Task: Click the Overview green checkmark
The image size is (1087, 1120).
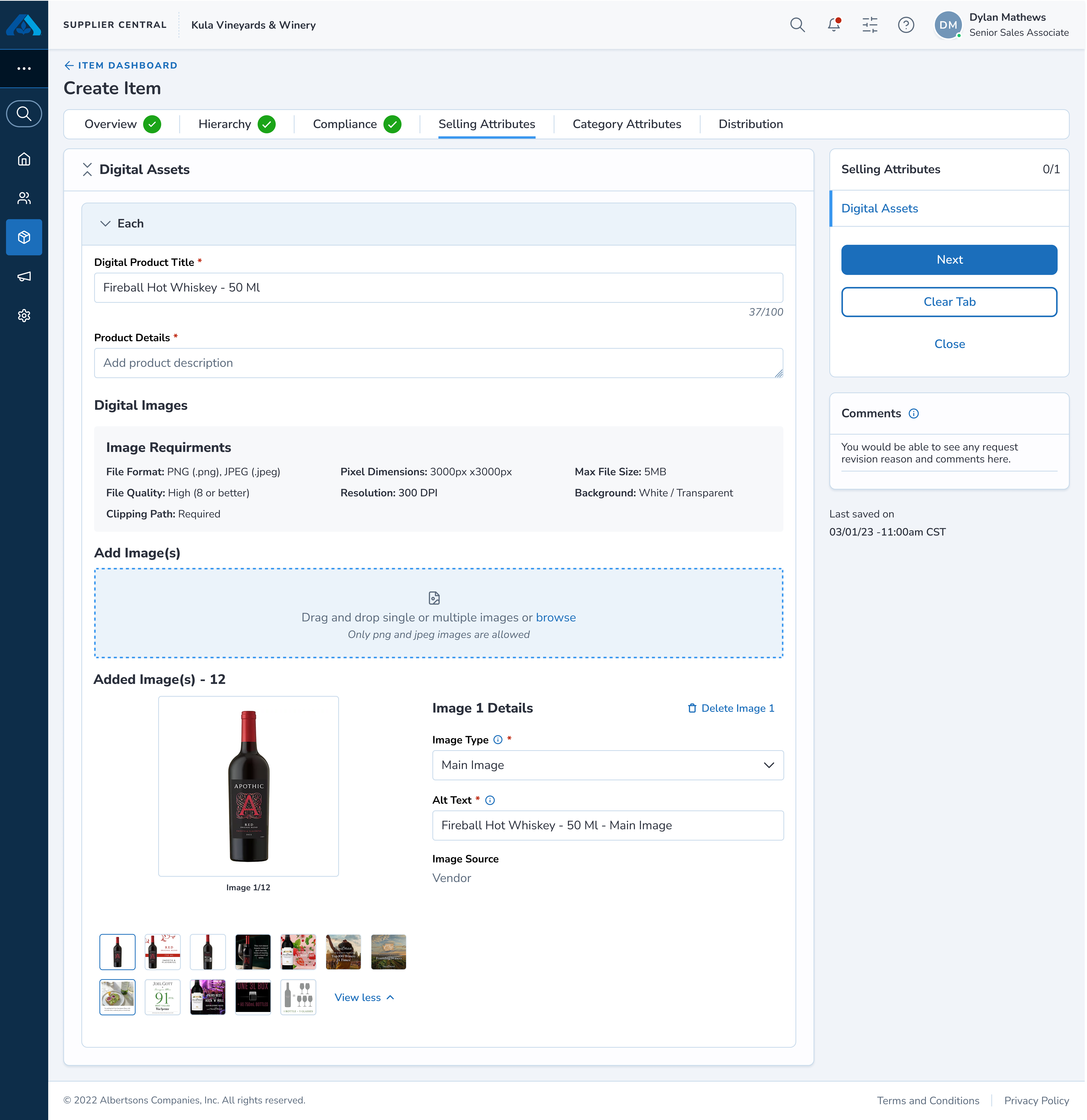Action: (152, 124)
